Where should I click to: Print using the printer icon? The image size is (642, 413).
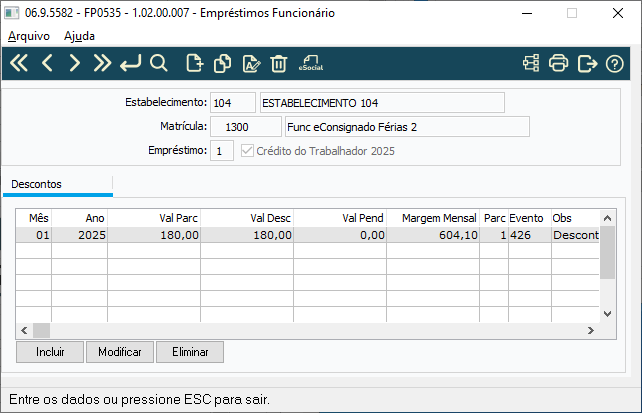pyautogui.click(x=558, y=63)
